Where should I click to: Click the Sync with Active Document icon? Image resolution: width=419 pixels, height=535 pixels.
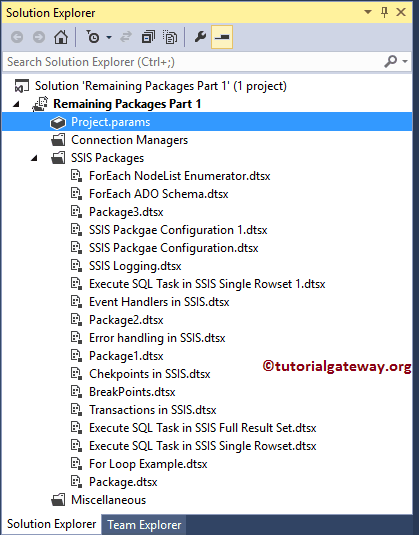click(126, 37)
